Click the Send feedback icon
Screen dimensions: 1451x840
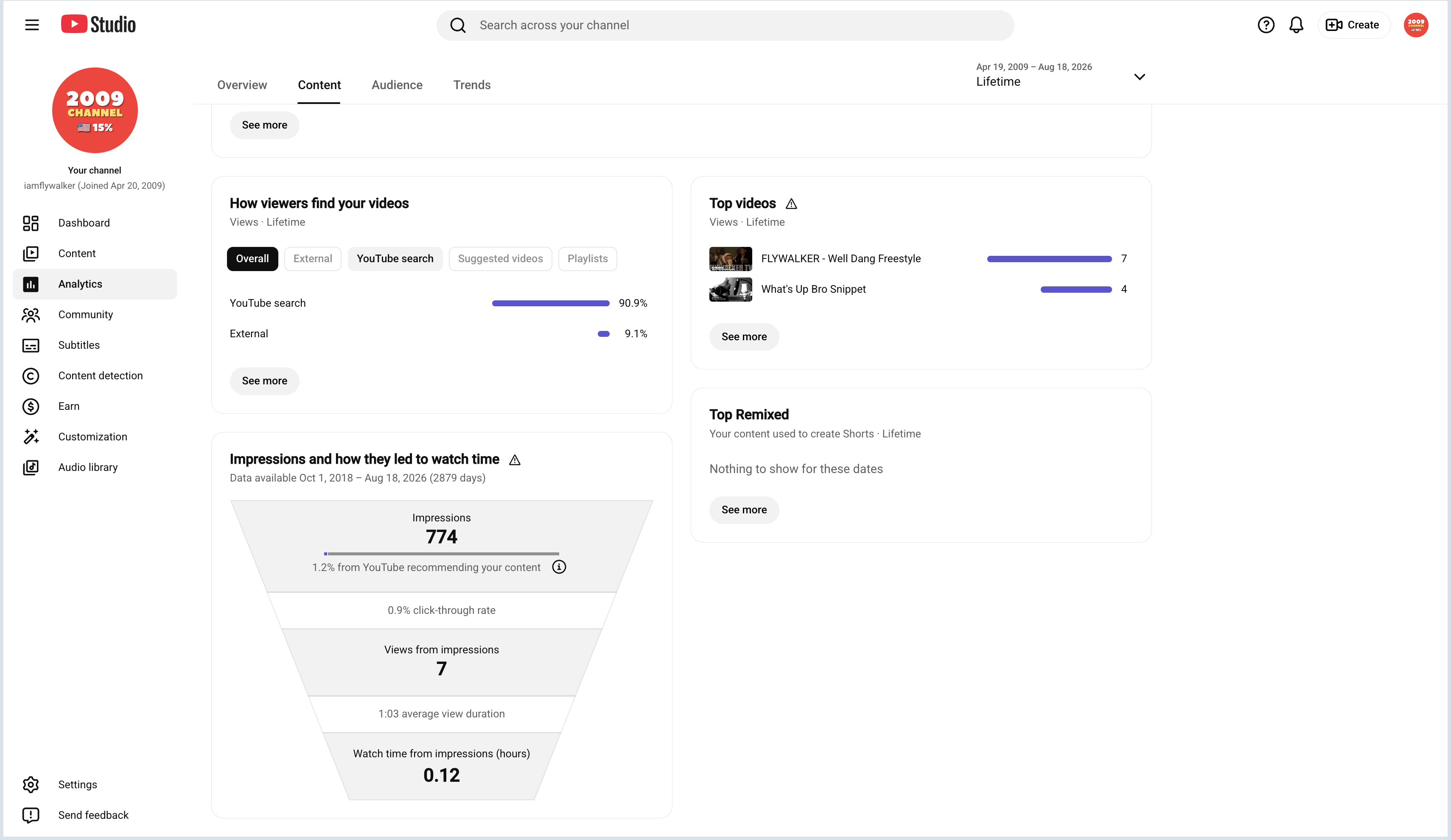click(31, 815)
